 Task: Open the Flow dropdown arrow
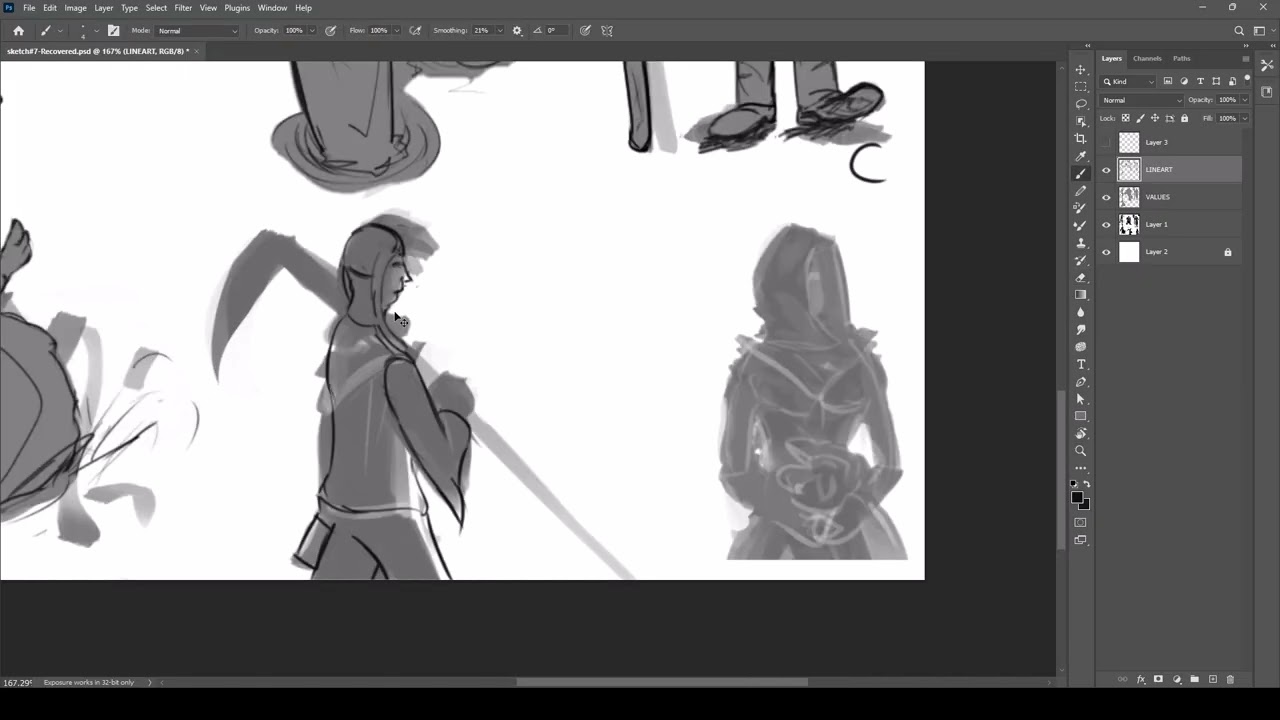click(x=397, y=31)
